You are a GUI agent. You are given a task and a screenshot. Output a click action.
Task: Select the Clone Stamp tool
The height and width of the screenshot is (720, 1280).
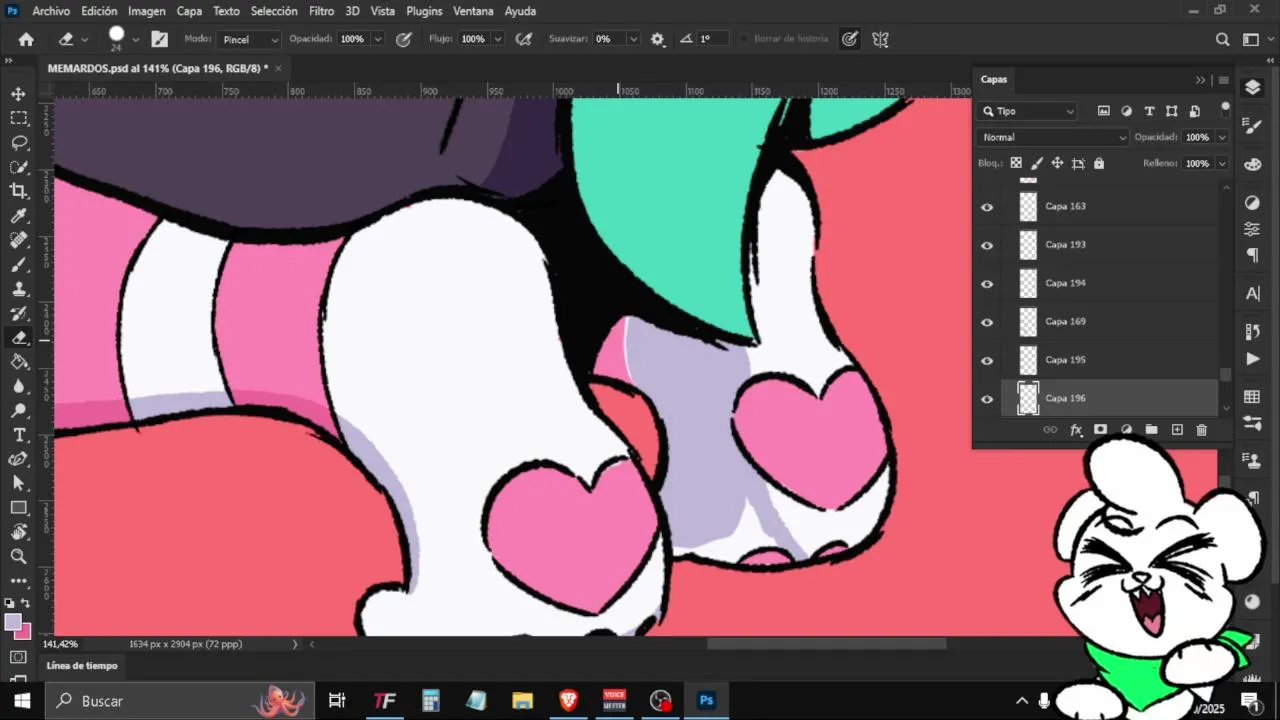(x=18, y=289)
